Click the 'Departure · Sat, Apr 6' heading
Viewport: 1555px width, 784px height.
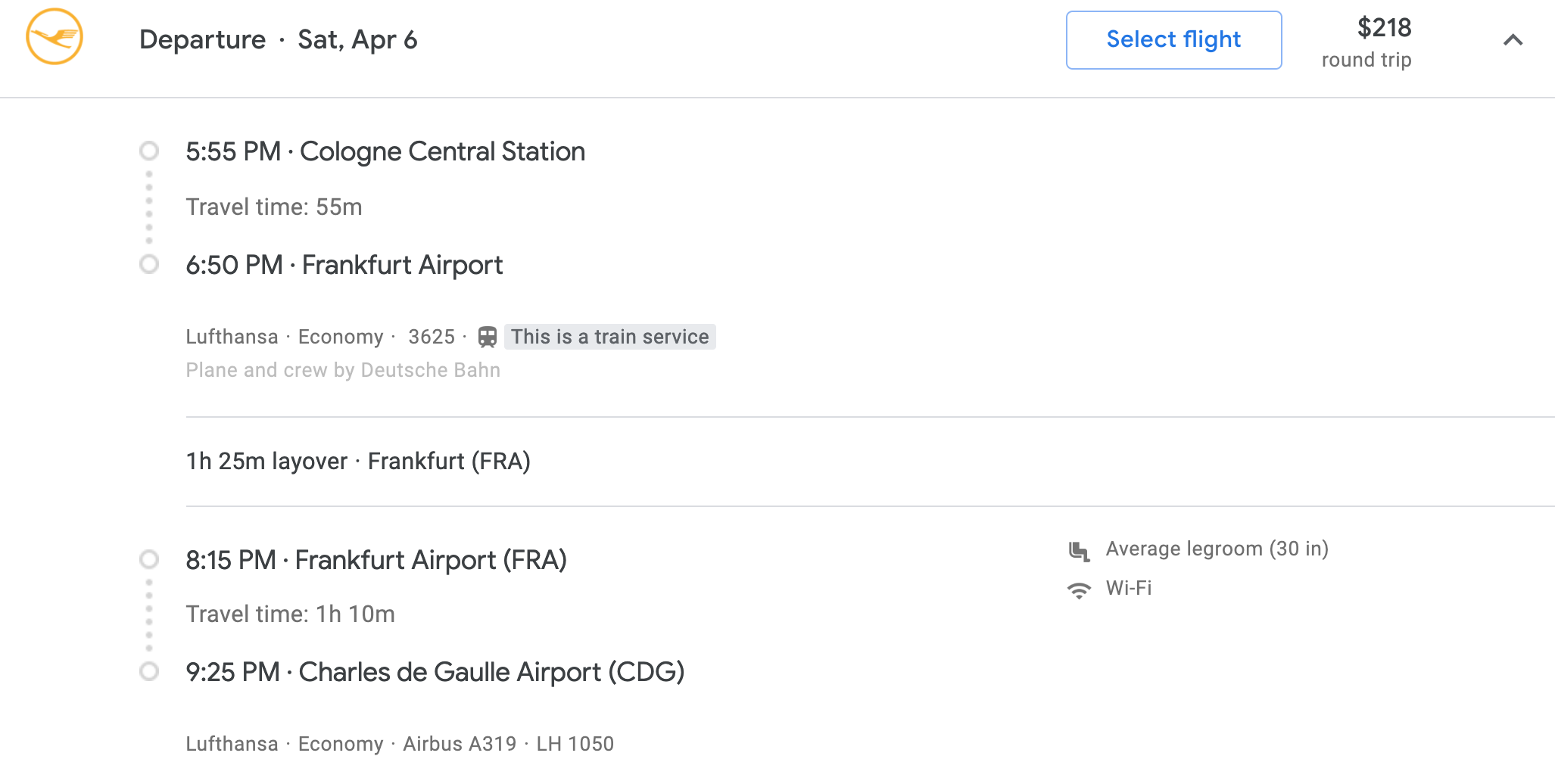pos(279,39)
